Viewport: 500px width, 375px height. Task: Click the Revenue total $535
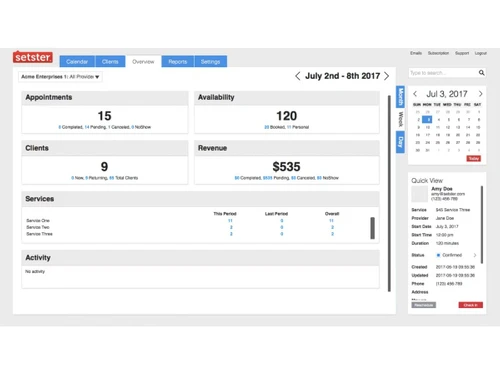[286, 167]
